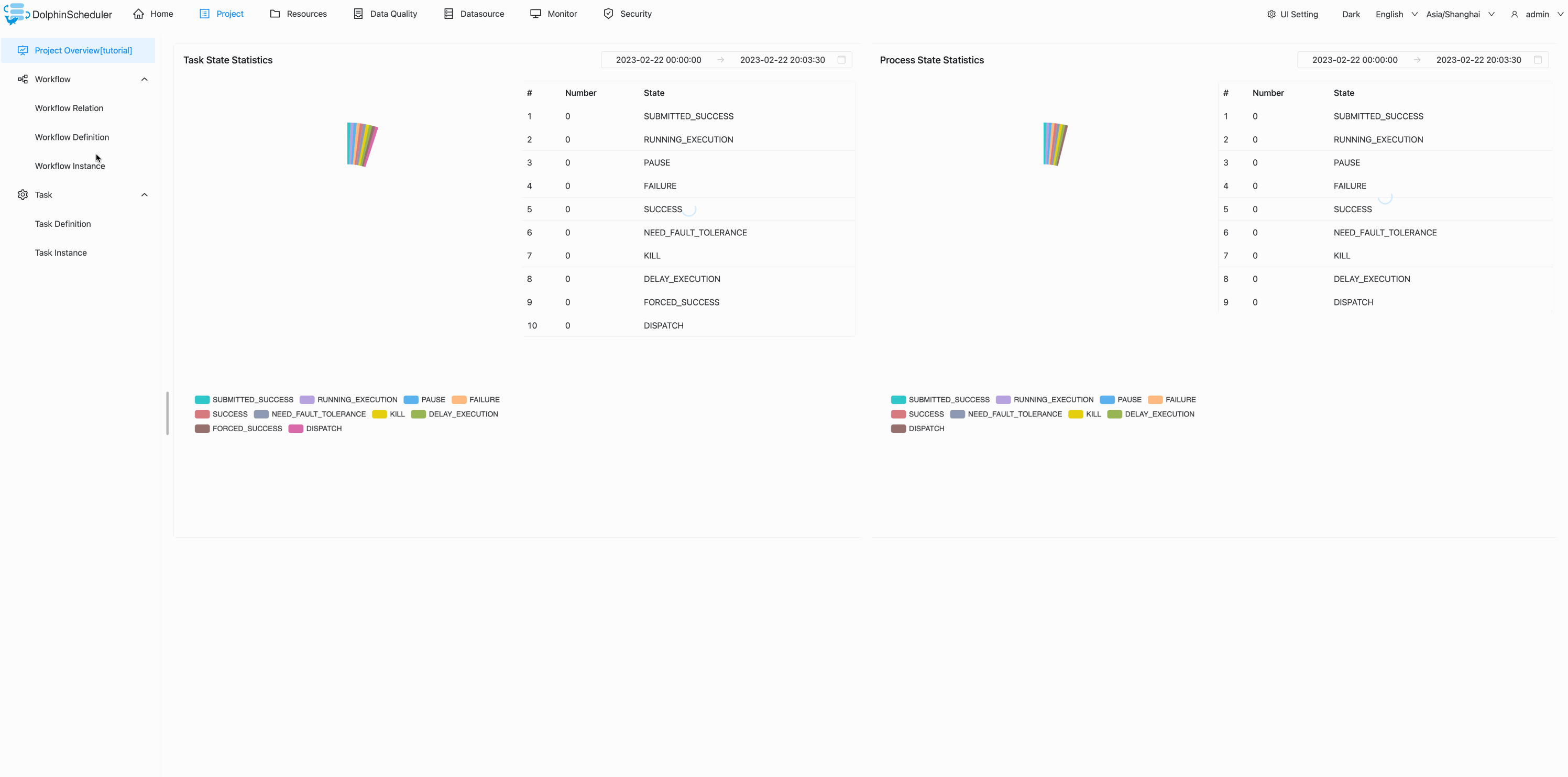Open Workflow Relation page

point(69,108)
